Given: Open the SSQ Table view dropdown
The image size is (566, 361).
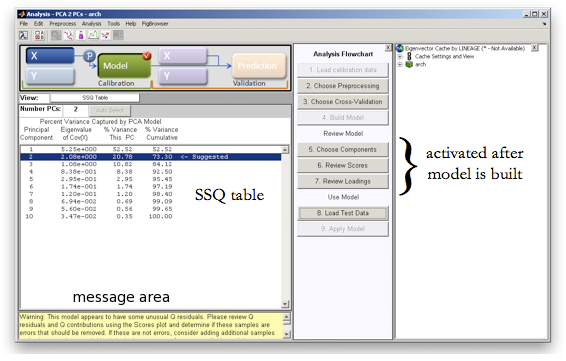Looking at the screenshot, I should 95,98.
